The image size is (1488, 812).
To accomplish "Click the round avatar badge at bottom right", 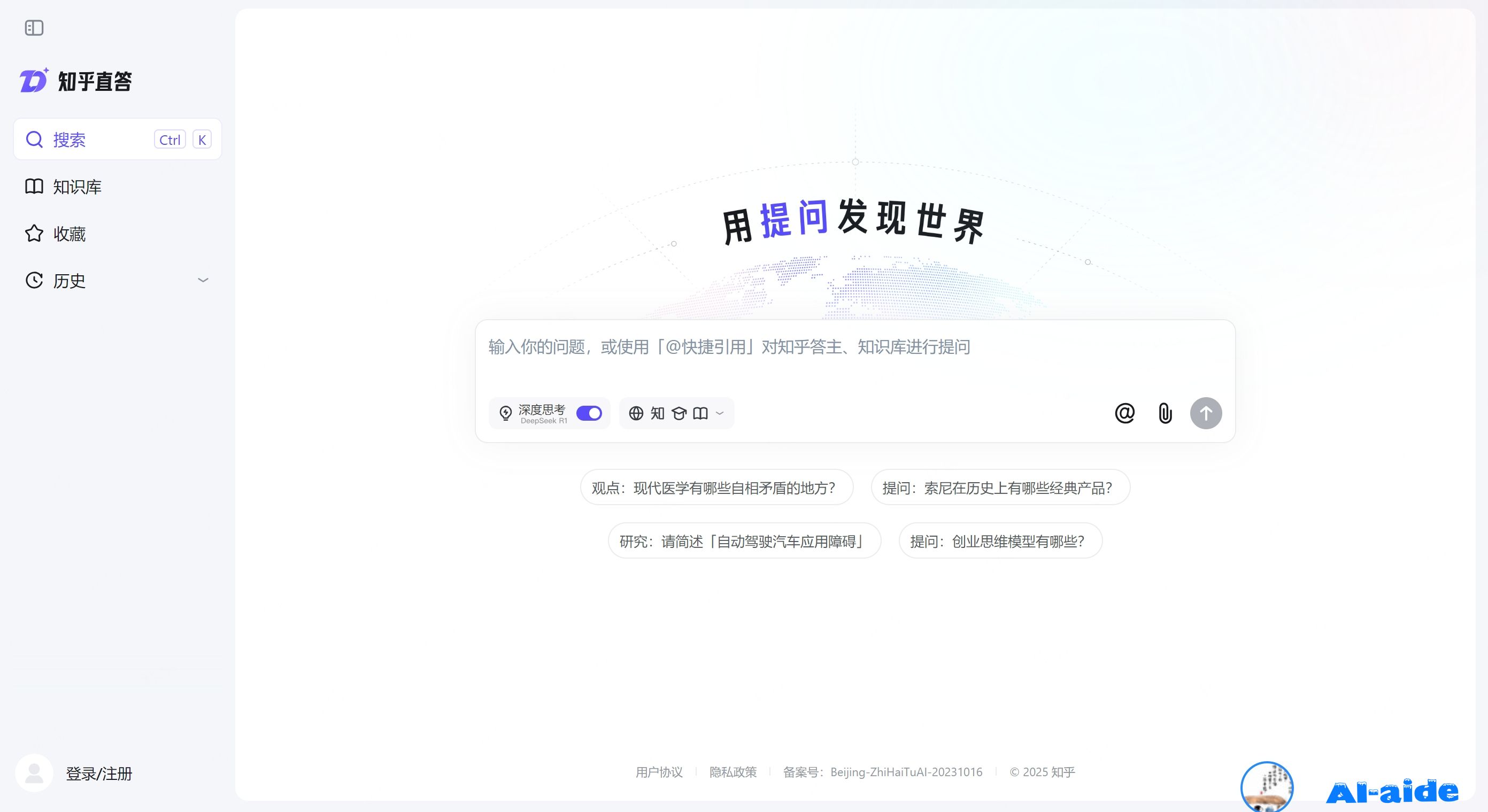I will pyautogui.click(x=1267, y=786).
